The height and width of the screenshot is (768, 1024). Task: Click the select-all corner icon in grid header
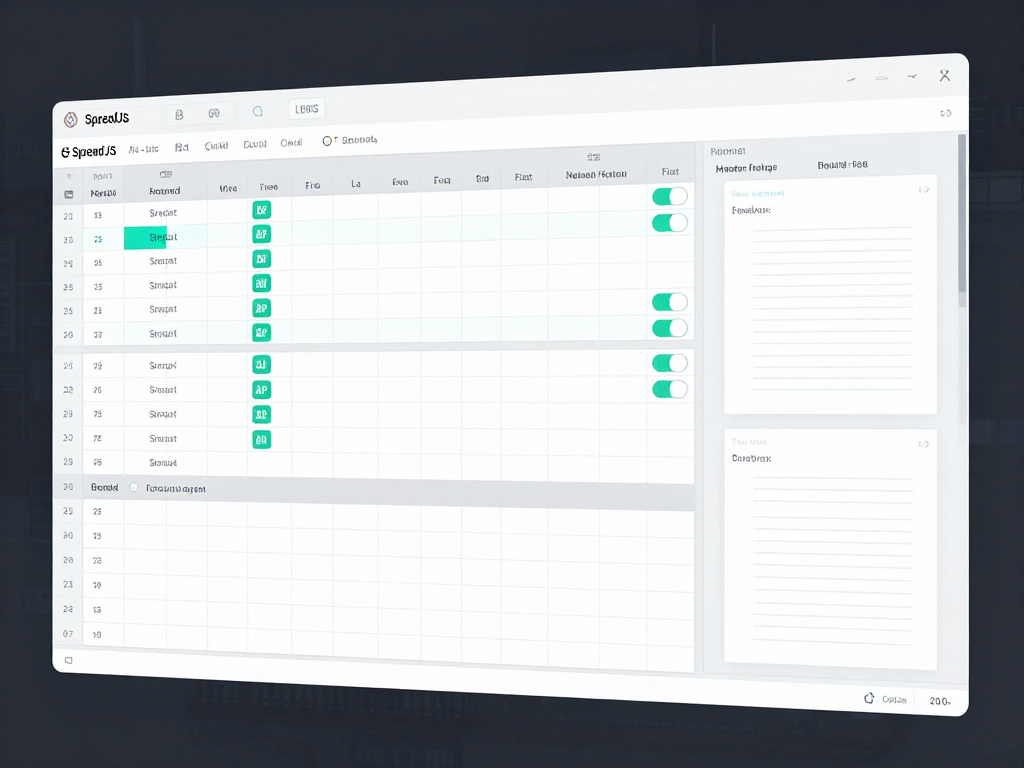coord(69,193)
